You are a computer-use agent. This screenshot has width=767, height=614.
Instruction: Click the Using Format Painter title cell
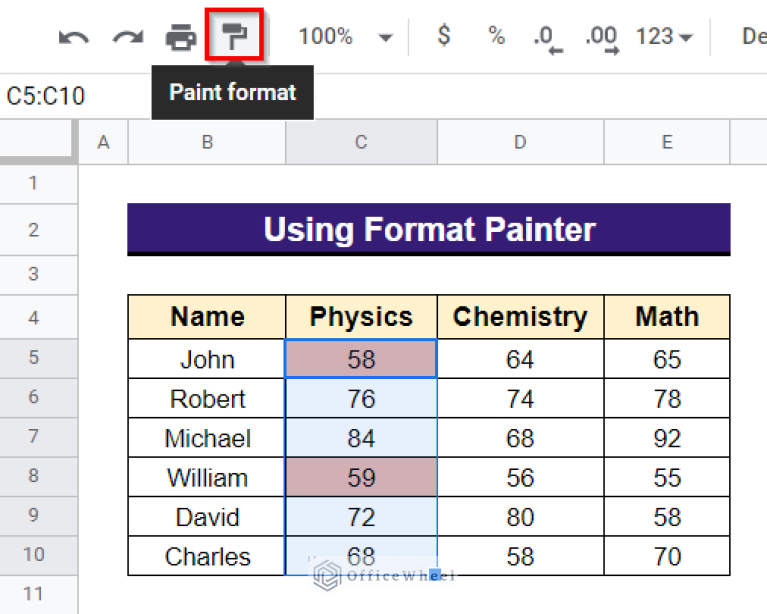pyautogui.click(x=429, y=229)
